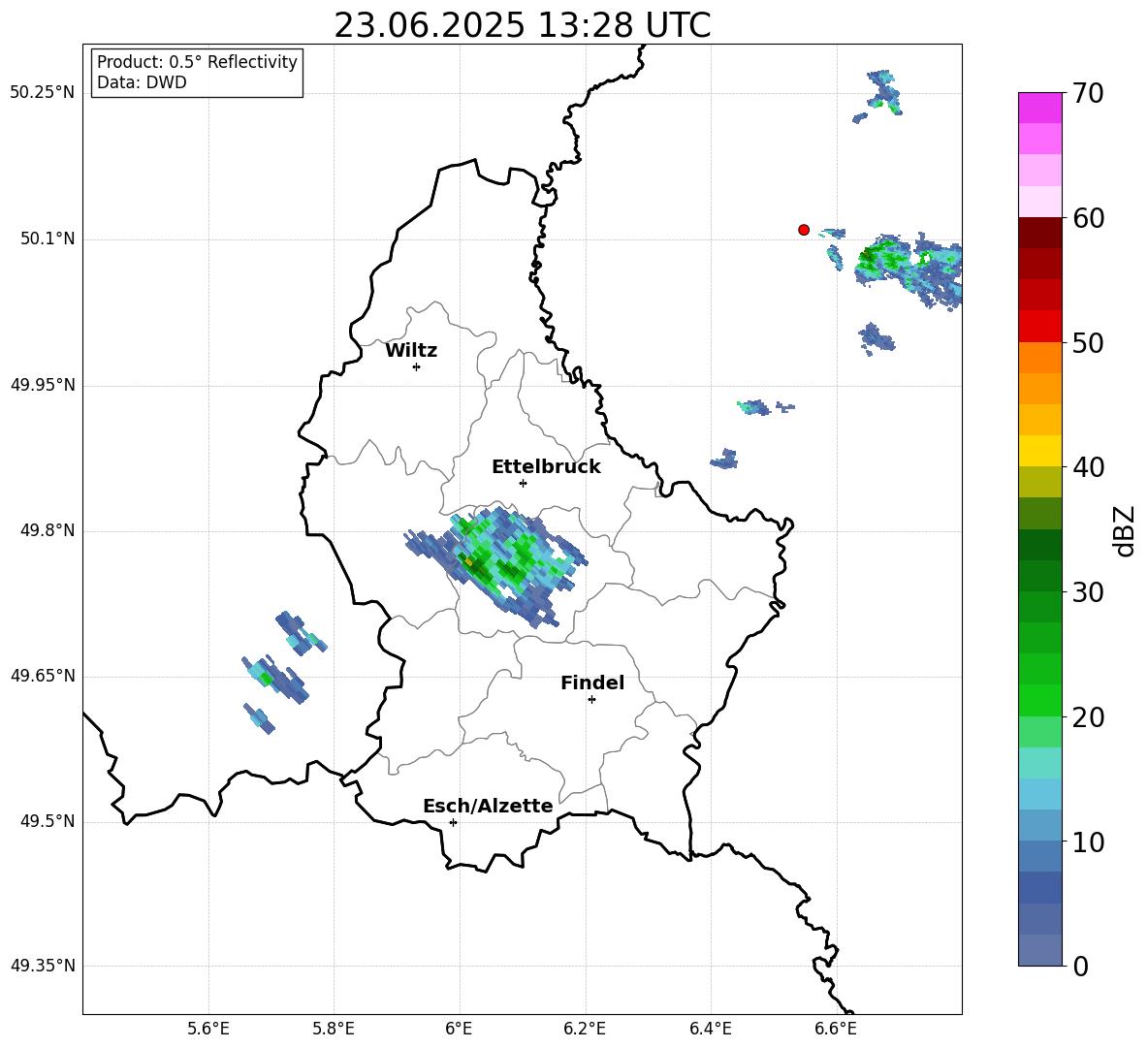1148x1048 pixels.
Task: Click the 50.25°N latitude label
Action: [x=43, y=93]
